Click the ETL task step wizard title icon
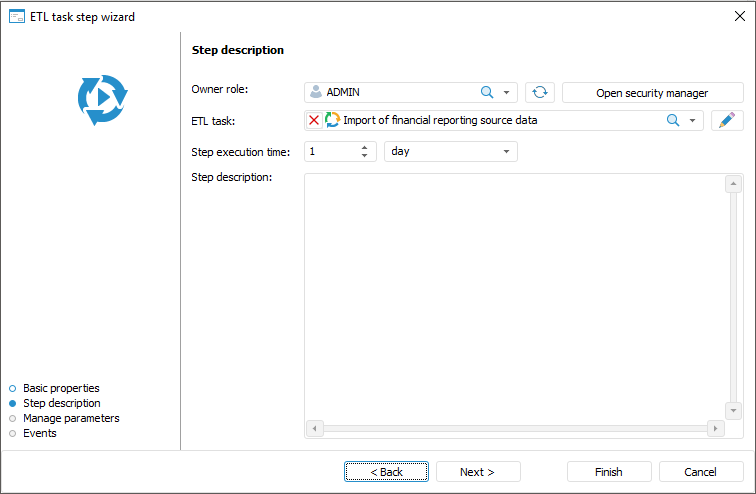The width and height of the screenshot is (756, 494). 16,16
